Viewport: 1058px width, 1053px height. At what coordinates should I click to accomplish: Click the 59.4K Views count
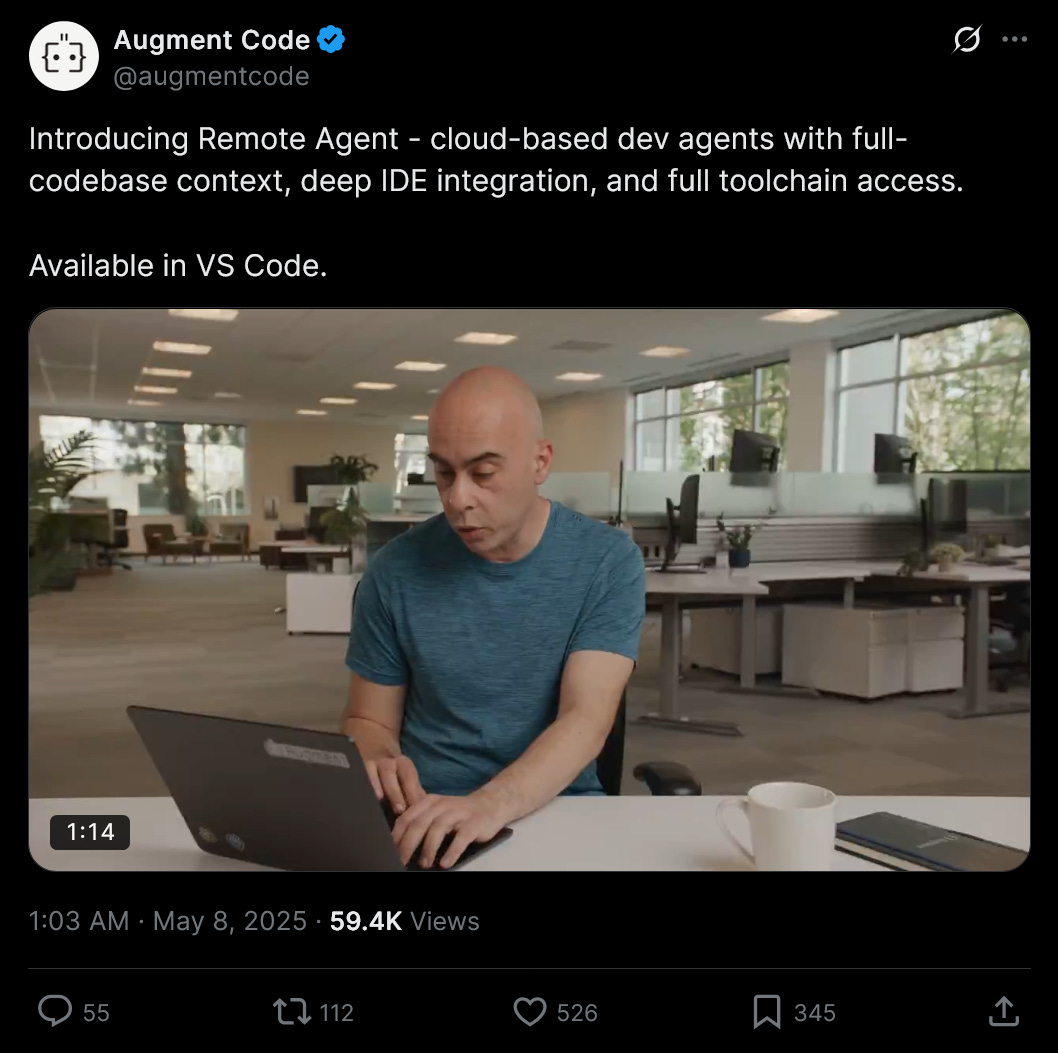[x=404, y=921]
